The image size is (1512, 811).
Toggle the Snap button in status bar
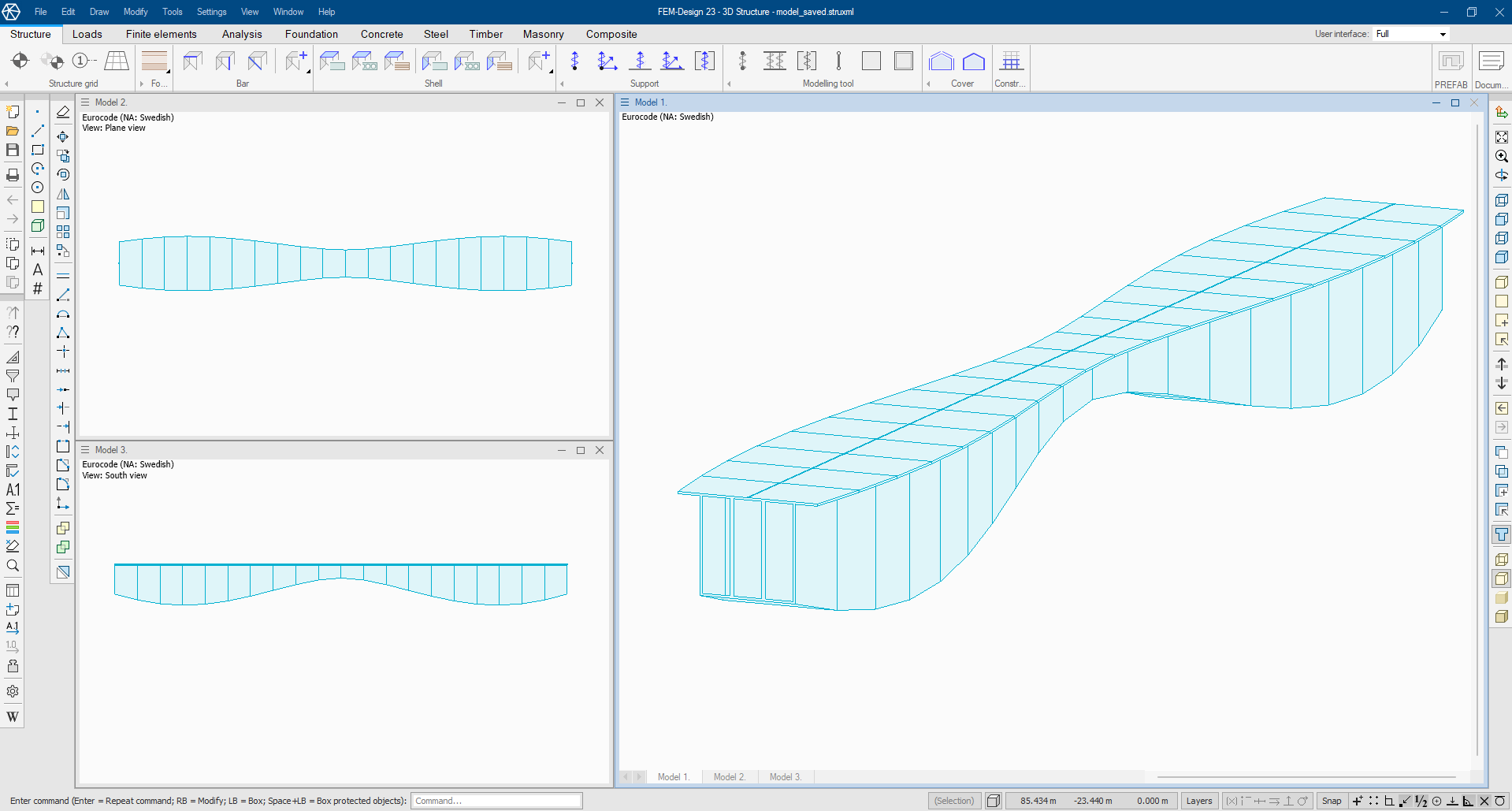[x=1331, y=801]
